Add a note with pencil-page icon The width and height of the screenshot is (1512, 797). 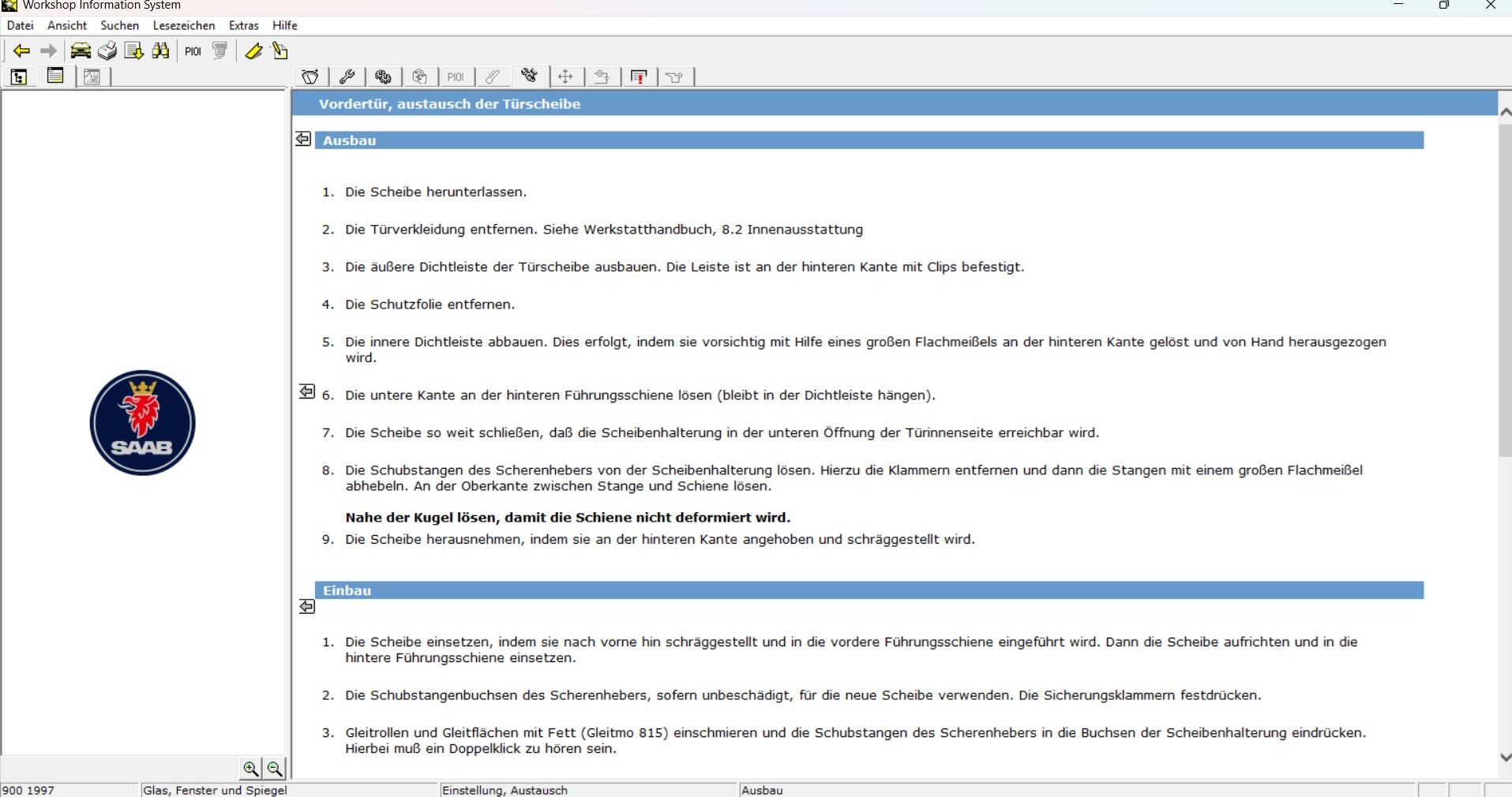(x=280, y=51)
